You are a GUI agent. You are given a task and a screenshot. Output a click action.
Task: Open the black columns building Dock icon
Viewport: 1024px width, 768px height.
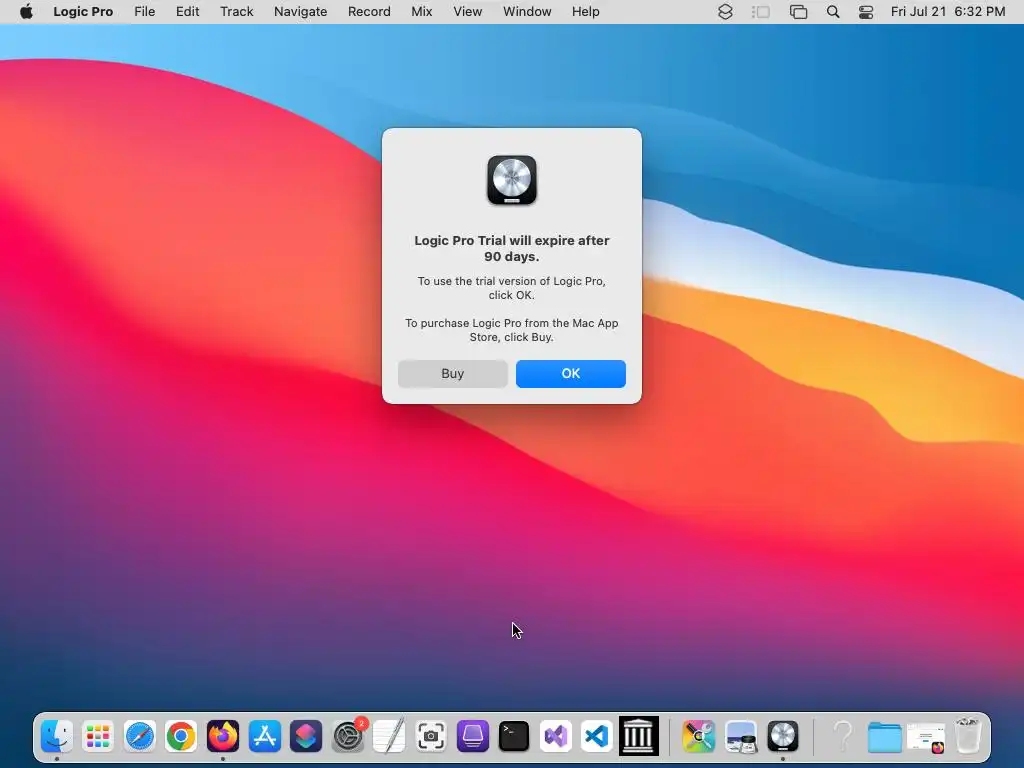point(639,736)
